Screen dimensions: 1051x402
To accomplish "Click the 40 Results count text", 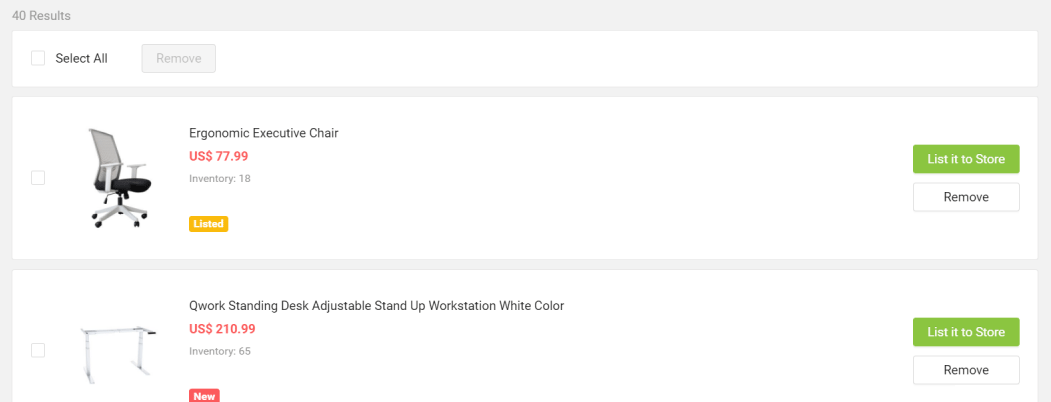I will pos(41,16).
